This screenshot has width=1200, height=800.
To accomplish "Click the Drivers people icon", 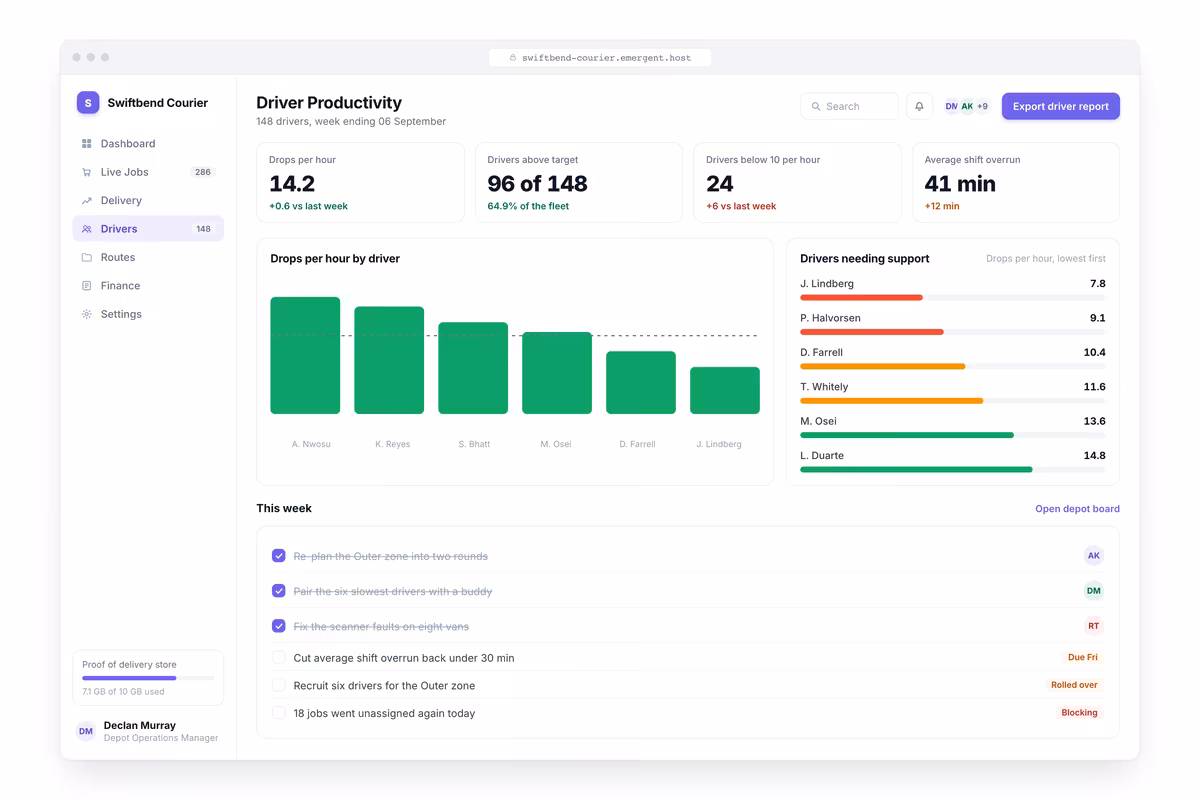I will click(x=87, y=229).
